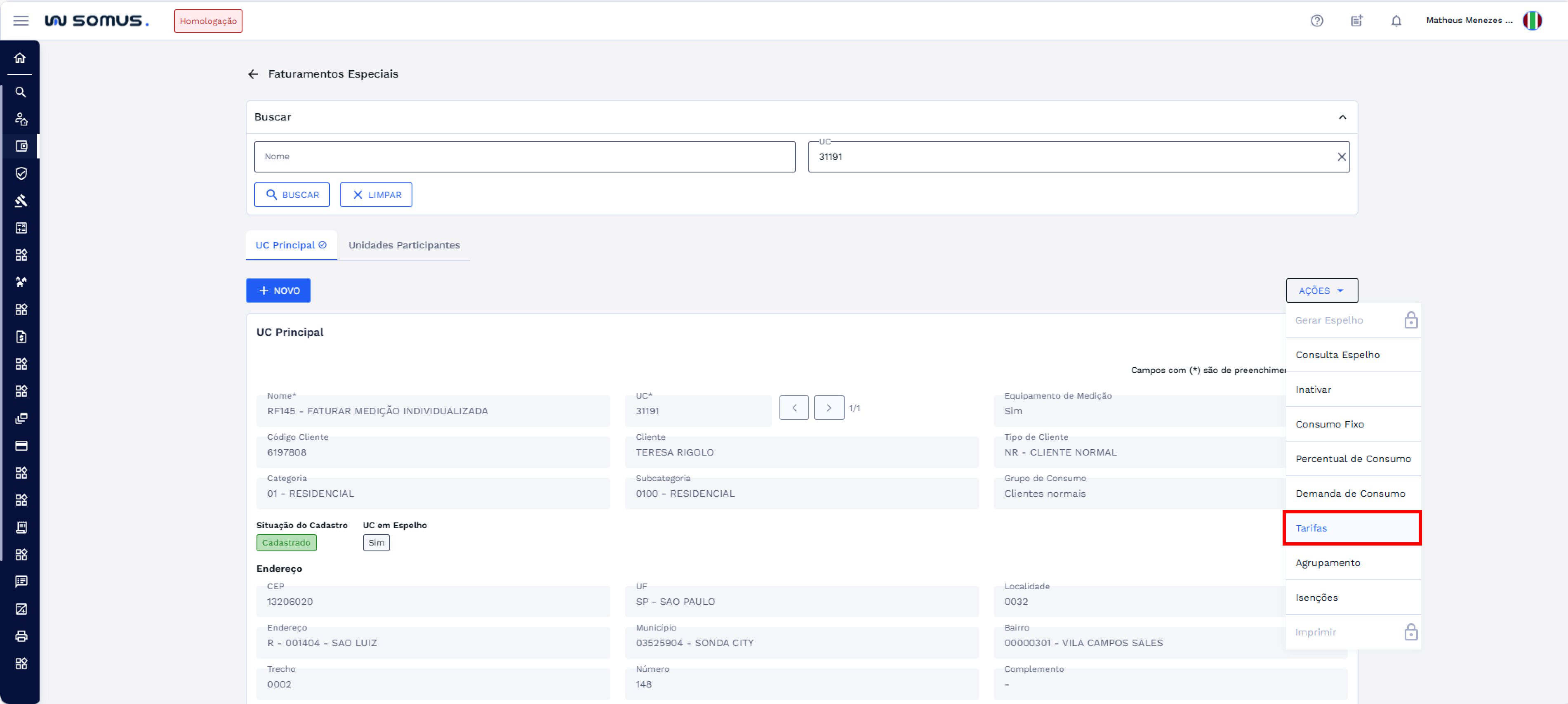Viewport: 1568px width, 704px height.
Task: Go to previous UC record arrow
Action: pos(794,408)
